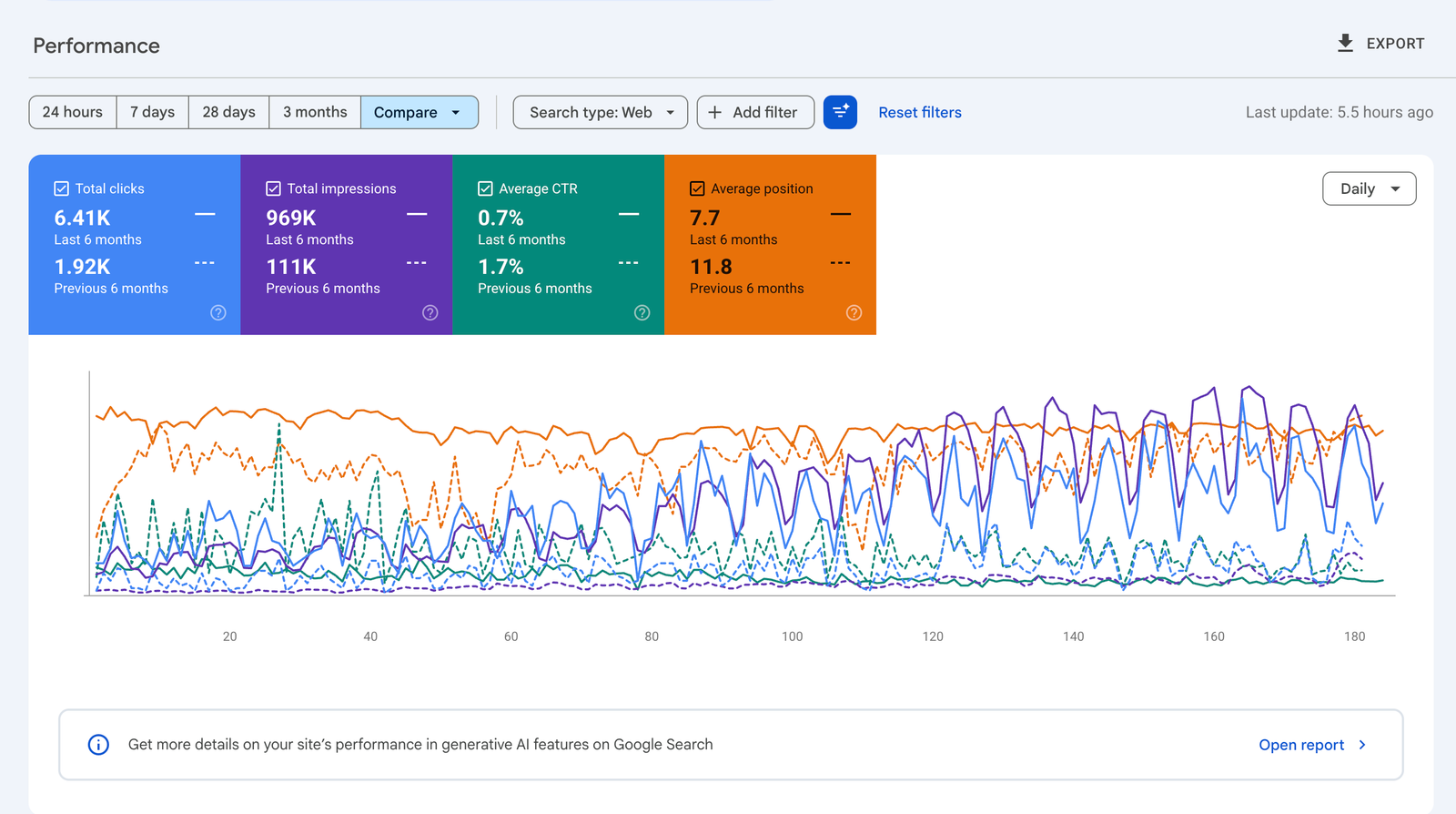Click the 969K total impressions value
The image size is (1456, 814).
point(291,218)
